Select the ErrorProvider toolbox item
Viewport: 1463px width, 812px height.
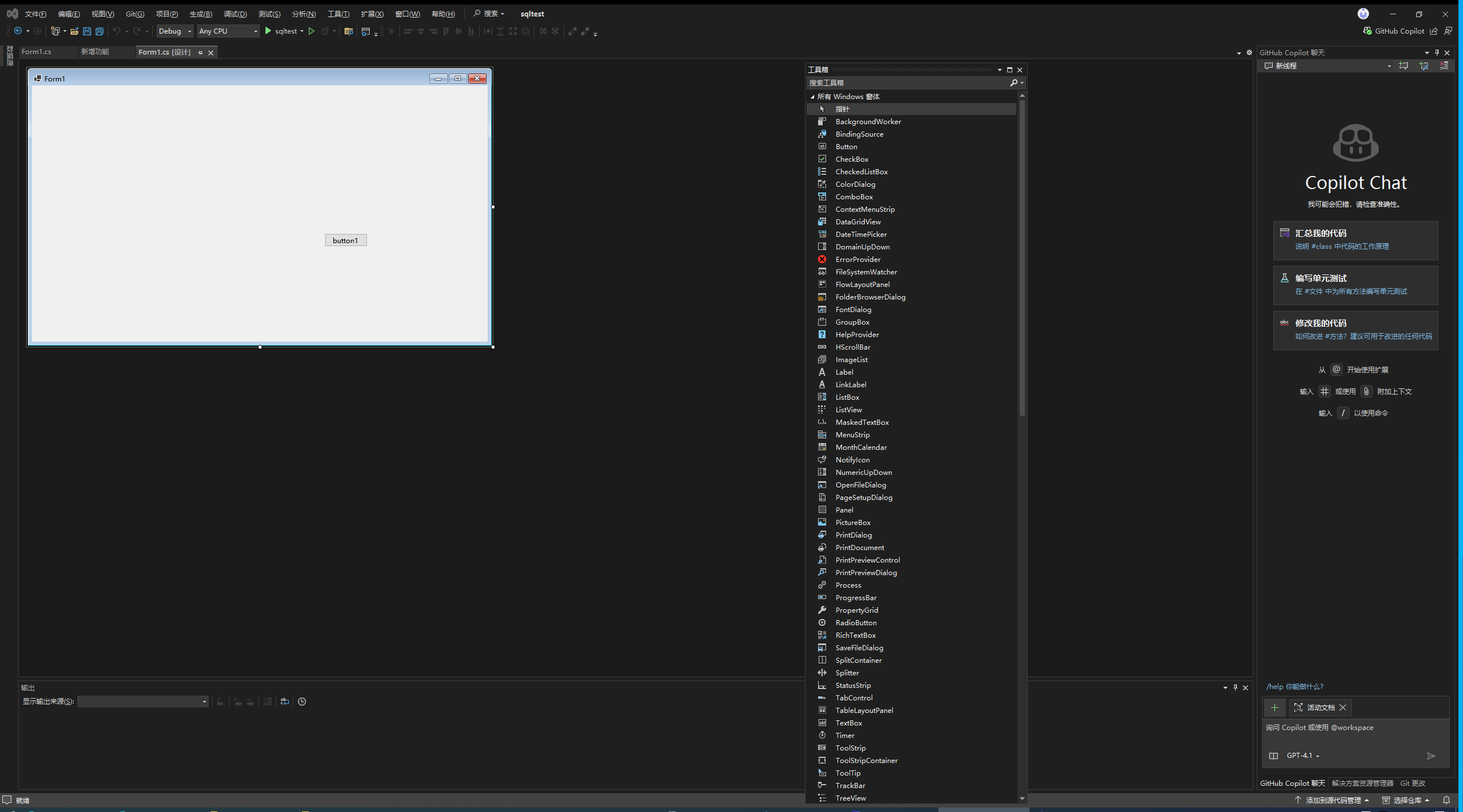pos(857,259)
